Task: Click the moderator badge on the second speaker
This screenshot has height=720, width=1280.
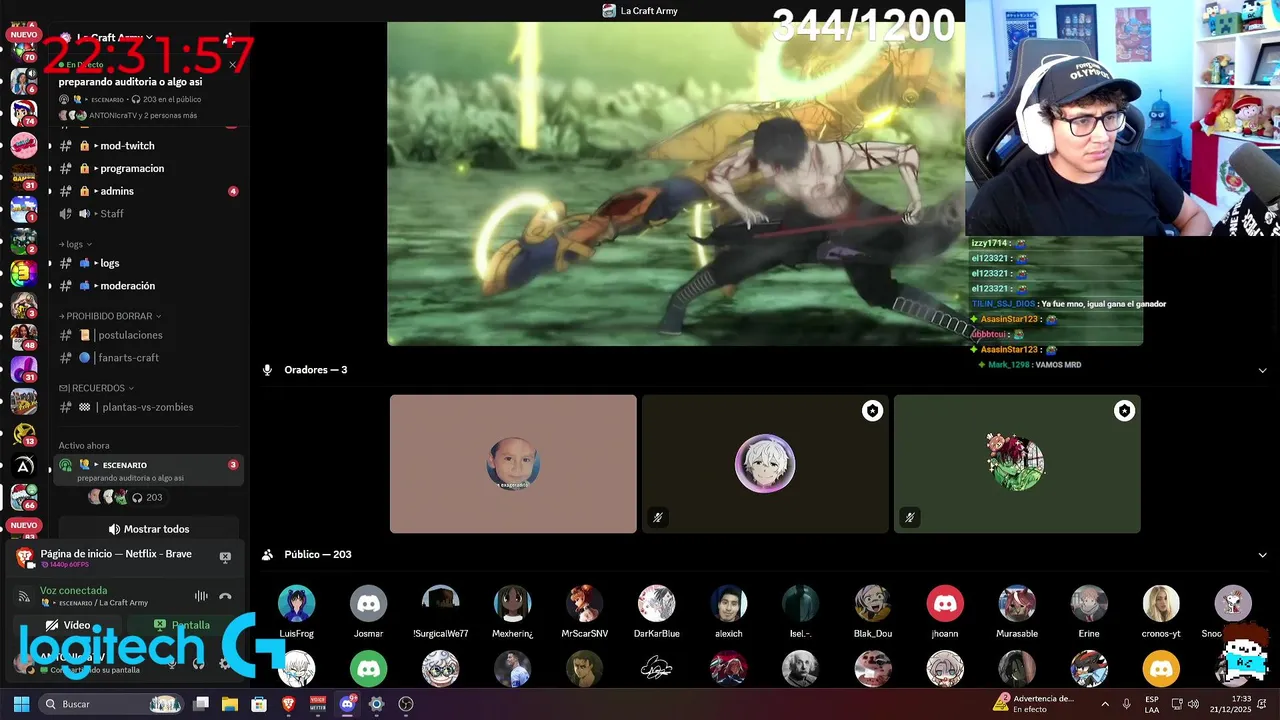Action: [x=873, y=411]
